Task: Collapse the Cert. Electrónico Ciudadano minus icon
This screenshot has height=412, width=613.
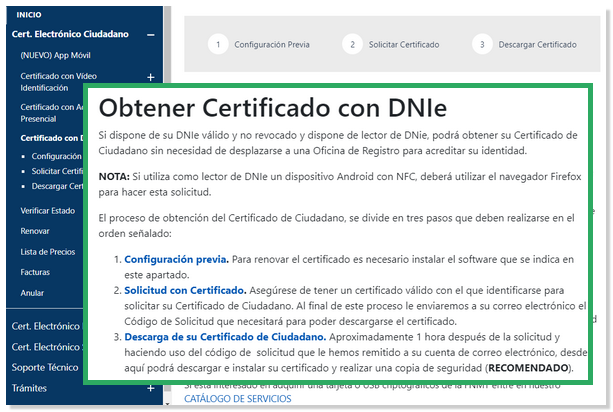Action: 150,34
